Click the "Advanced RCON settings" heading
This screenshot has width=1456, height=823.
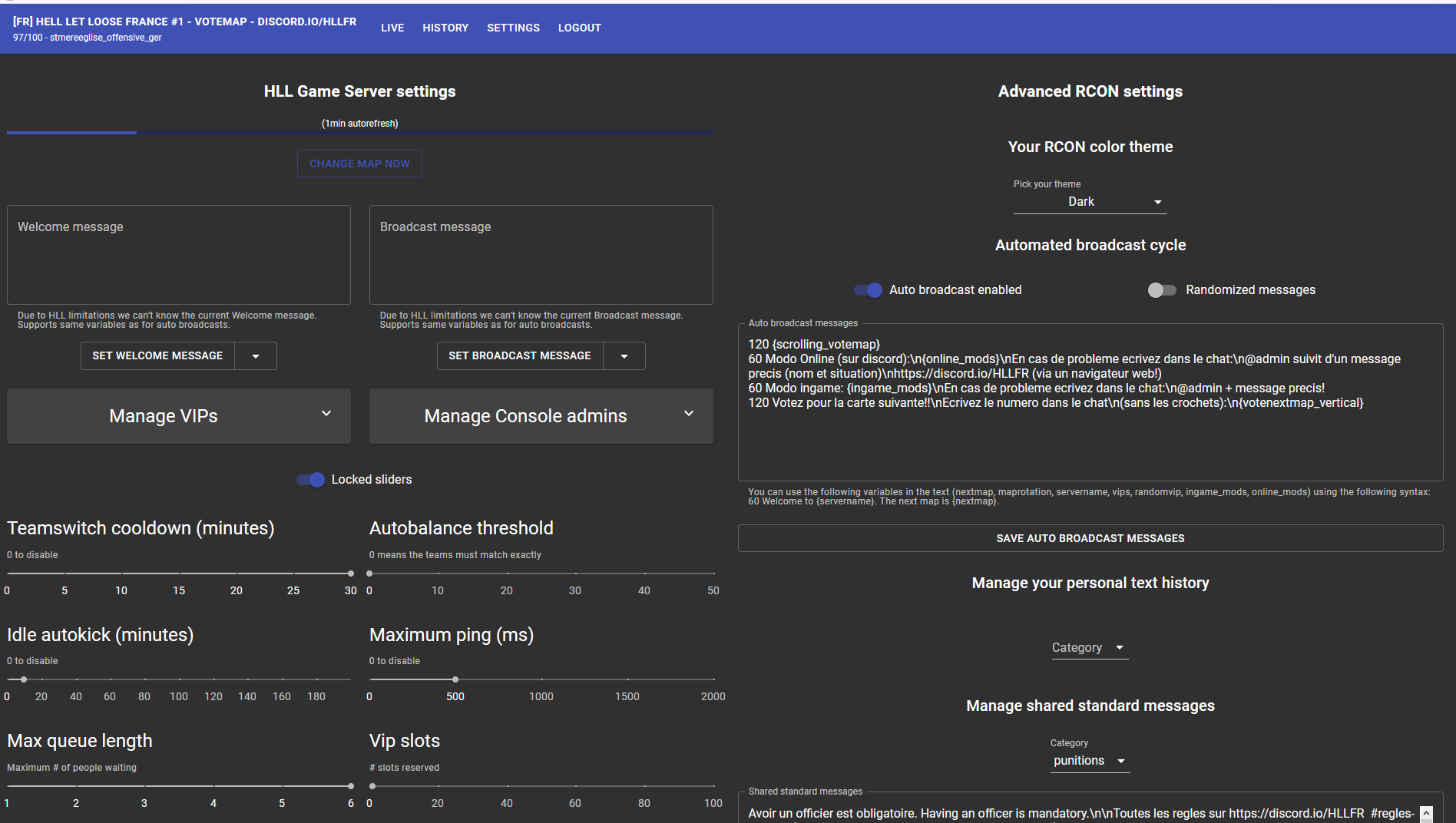tap(1090, 91)
